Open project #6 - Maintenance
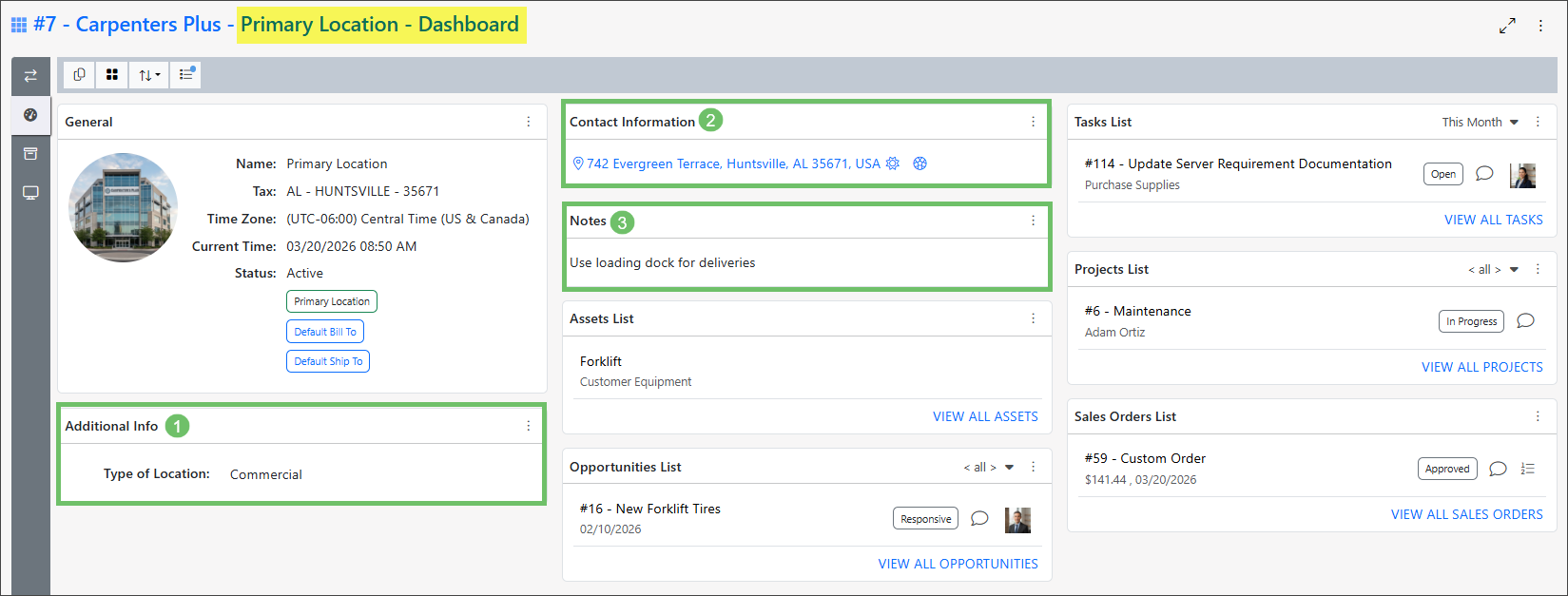Screen dimensions: 1568x596 (1137, 311)
